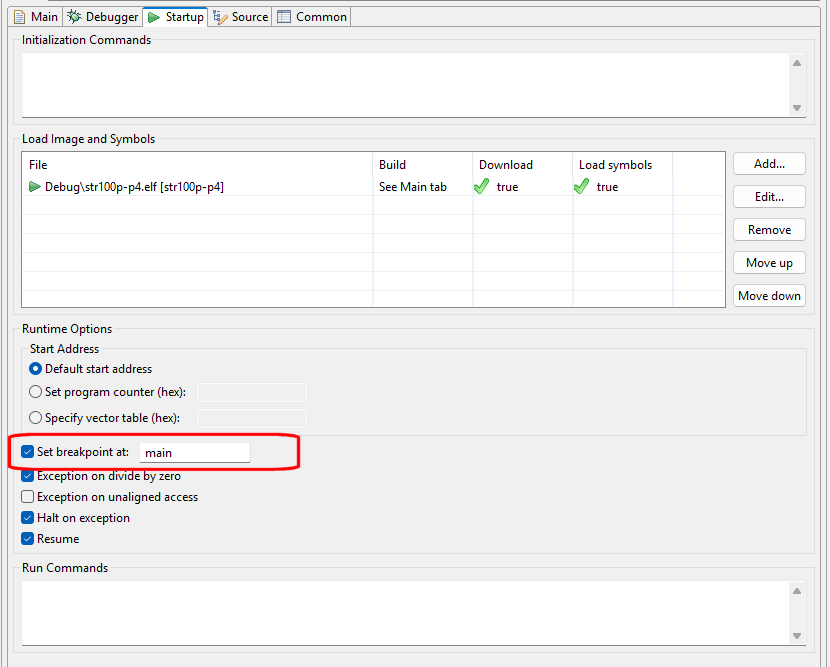This screenshot has height=667, width=830.
Task: Click the green arrow icon on Startup tab
Action: pos(154,16)
